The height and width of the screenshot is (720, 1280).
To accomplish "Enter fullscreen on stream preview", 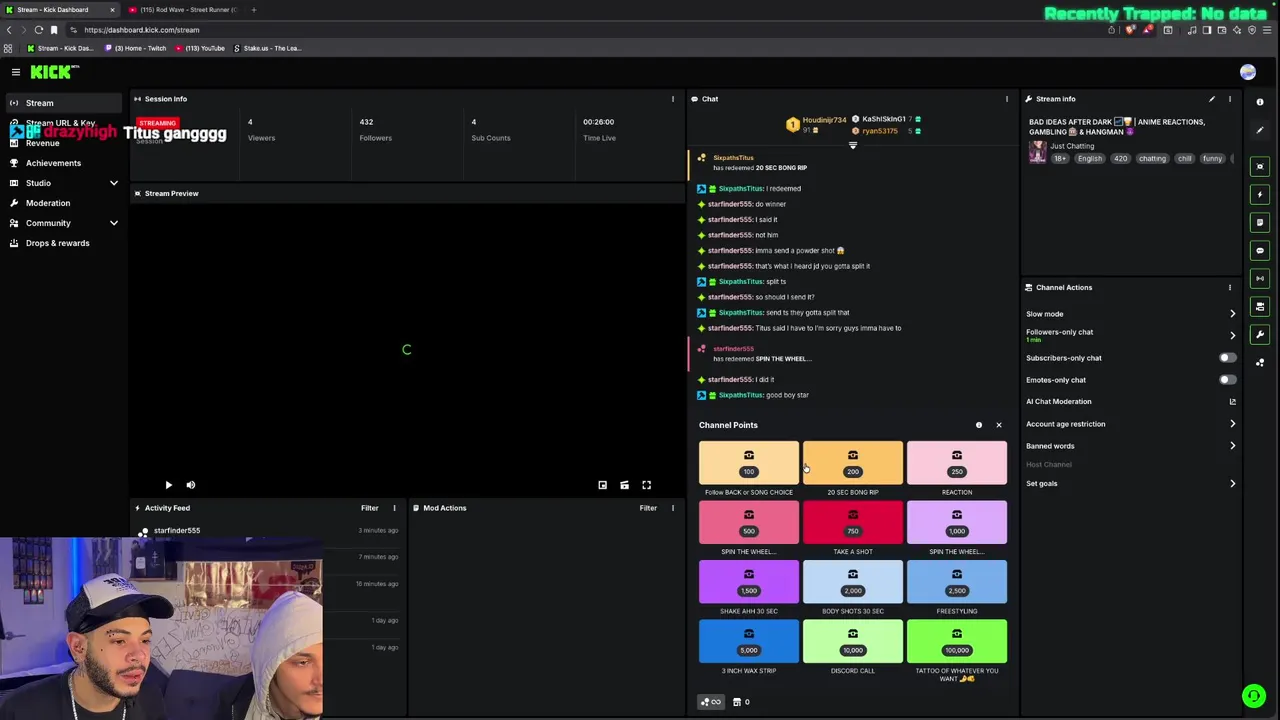I will click(x=646, y=485).
